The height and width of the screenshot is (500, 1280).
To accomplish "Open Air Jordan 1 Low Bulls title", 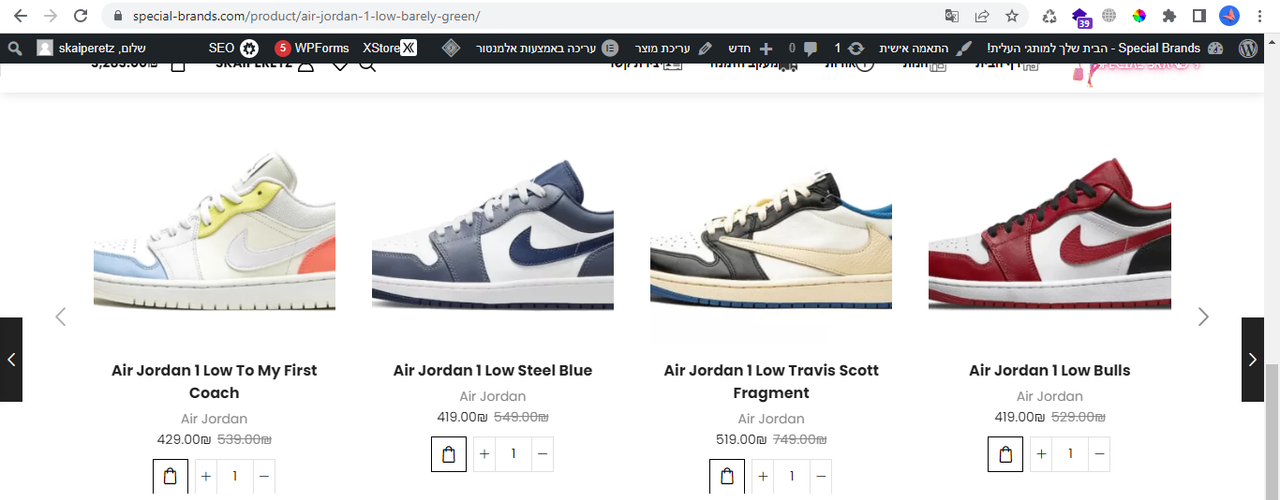I will 1049,370.
